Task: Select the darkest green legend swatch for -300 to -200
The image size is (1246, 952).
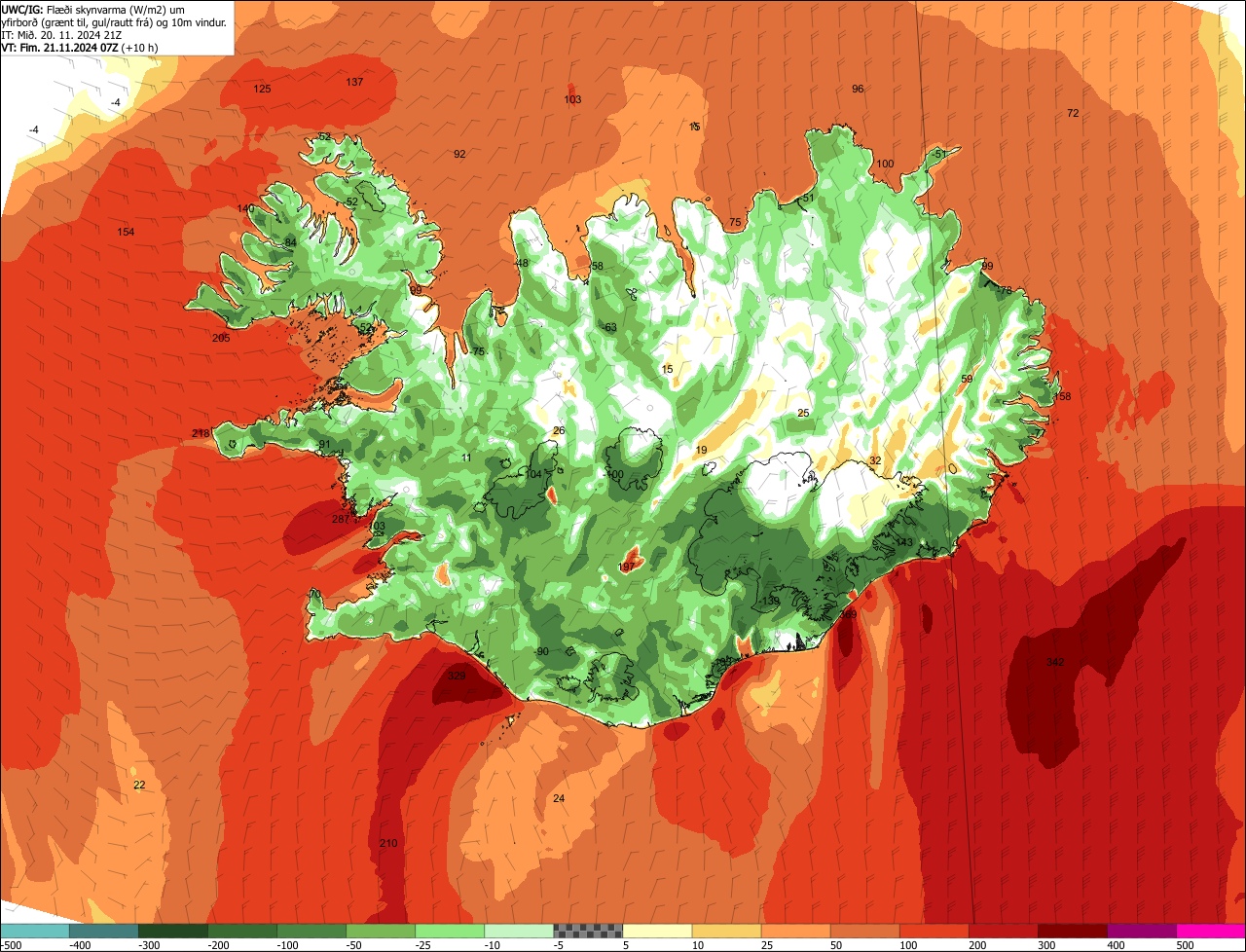Action: (x=173, y=931)
